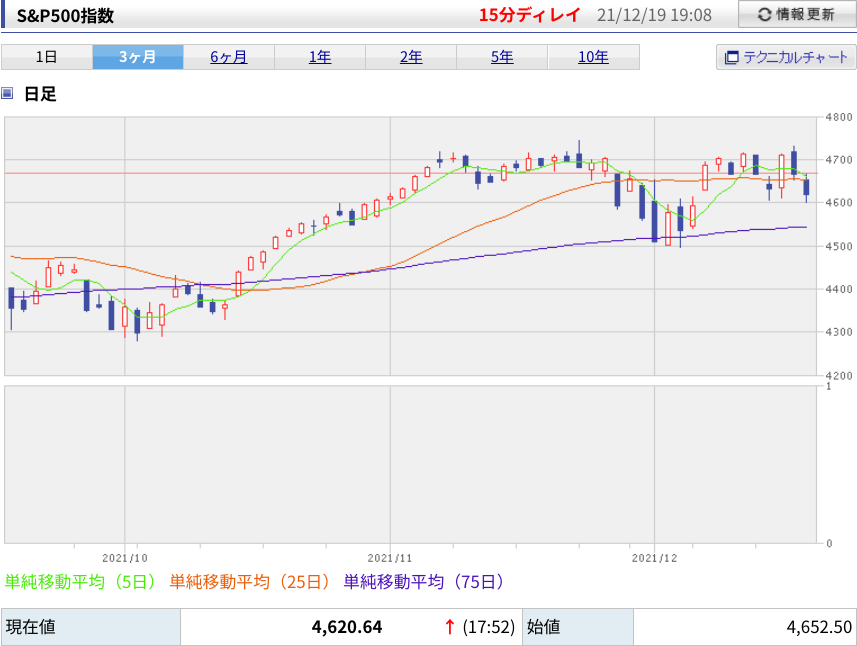Click the 単純移動平均（75日）legend label
The width and height of the screenshot is (857, 646).
pos(424,582)
